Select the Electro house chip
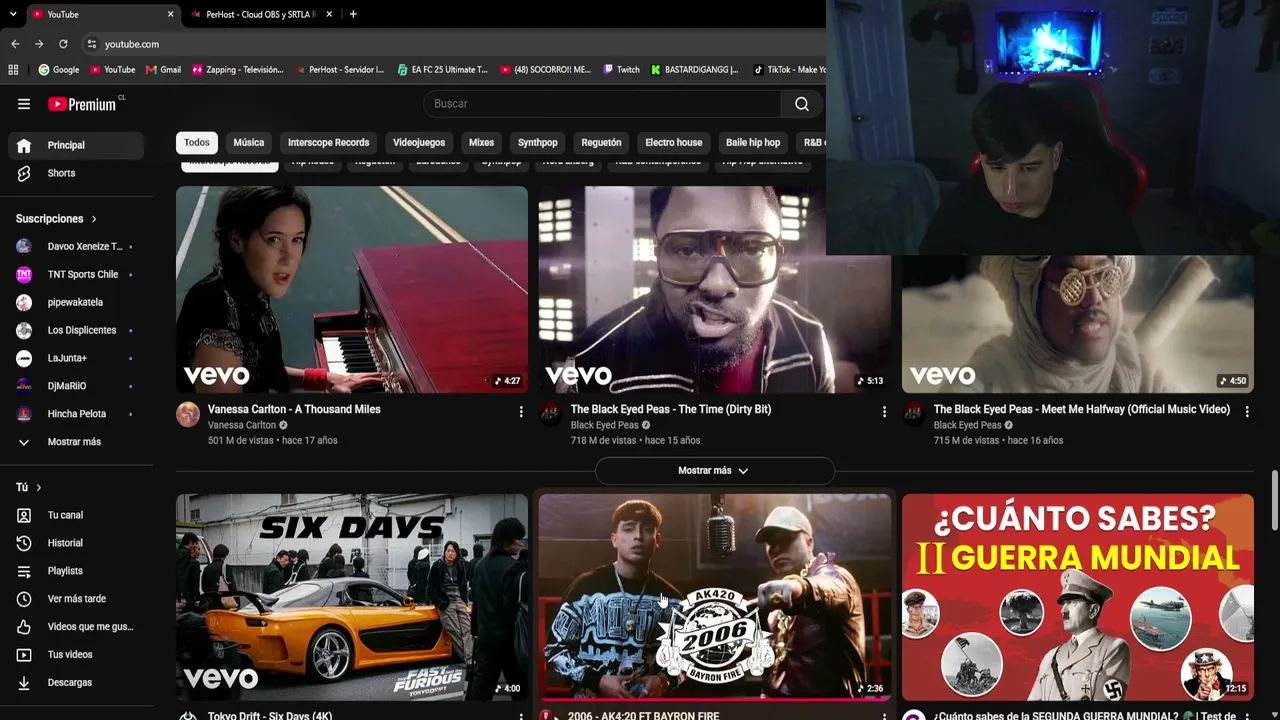The image size is (1280, 720). [x=674, y=142]
